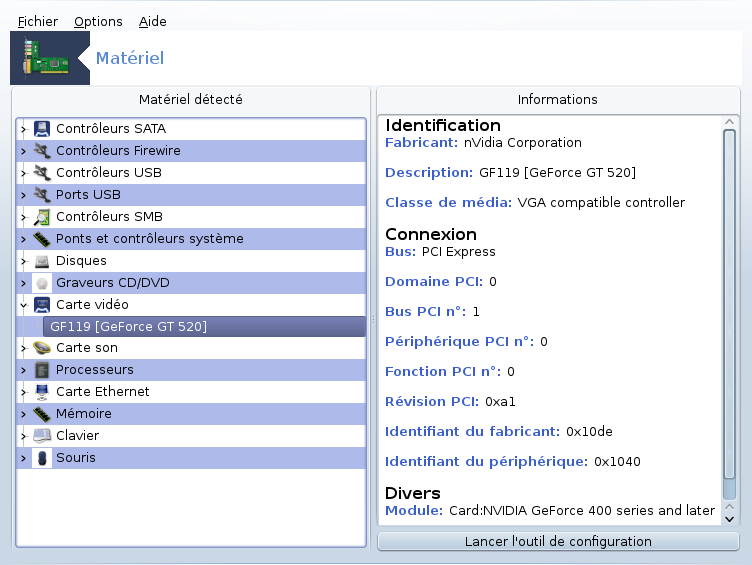Expand the Contrôleurs SATA tree node
This screenshot has width=752, height=565.
(x=24, y=129)
